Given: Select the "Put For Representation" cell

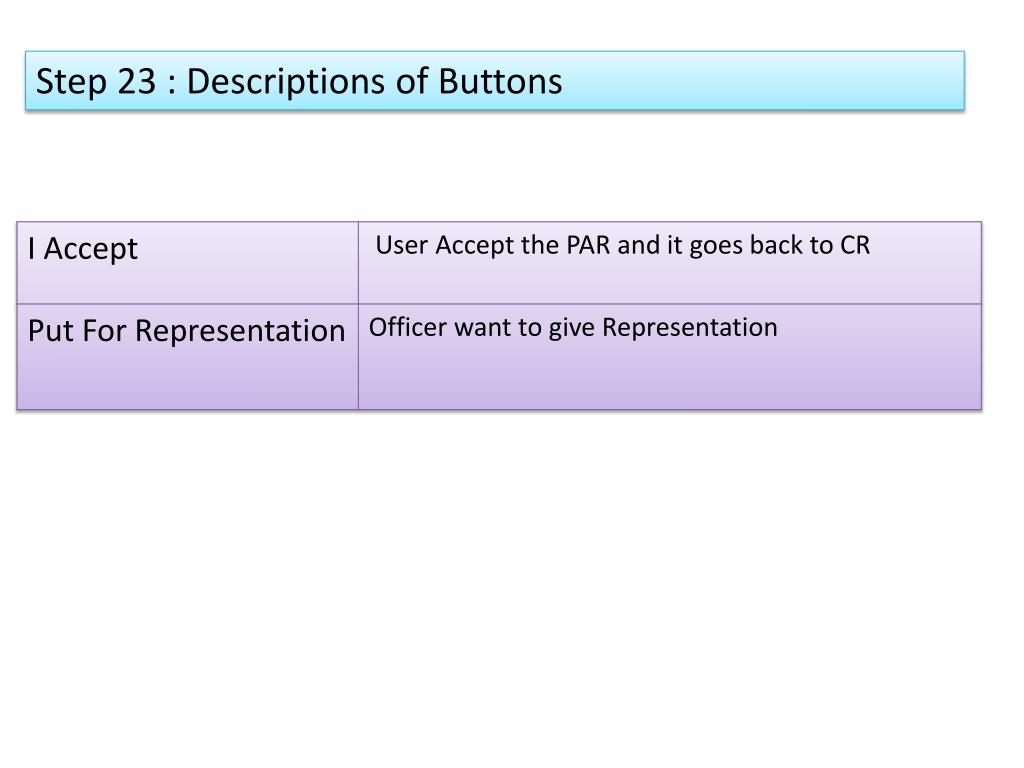Looking at the screenshot, I should pyautogui.click(x=187, y=357).
